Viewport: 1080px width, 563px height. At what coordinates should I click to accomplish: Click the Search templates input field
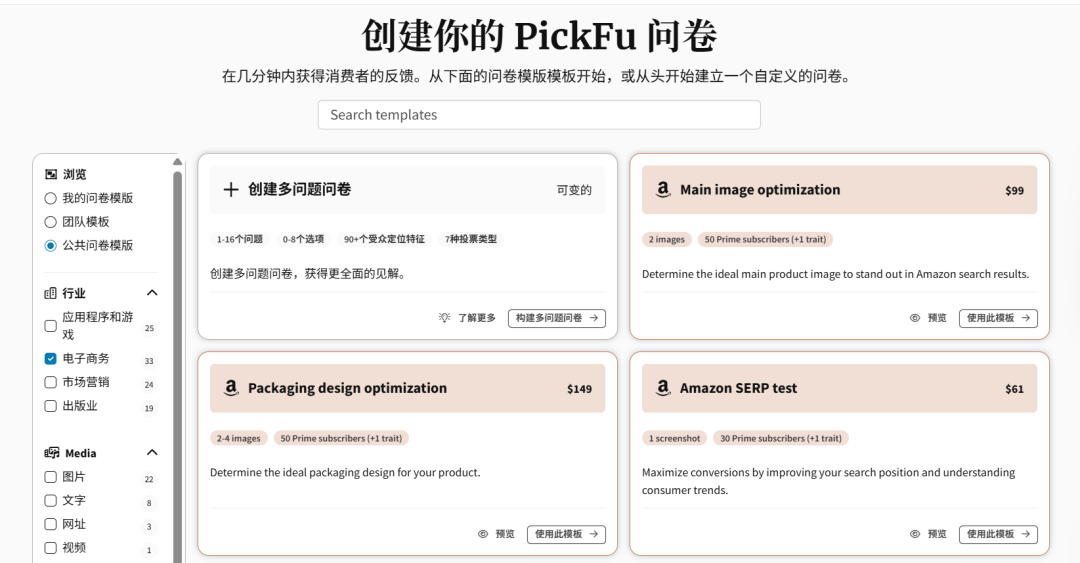[x=539, y=115]
